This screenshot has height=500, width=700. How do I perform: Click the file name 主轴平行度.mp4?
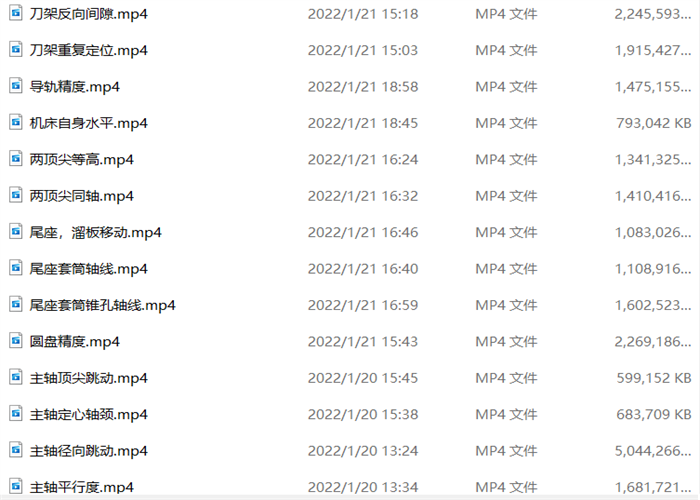click(x=82, y=488)
